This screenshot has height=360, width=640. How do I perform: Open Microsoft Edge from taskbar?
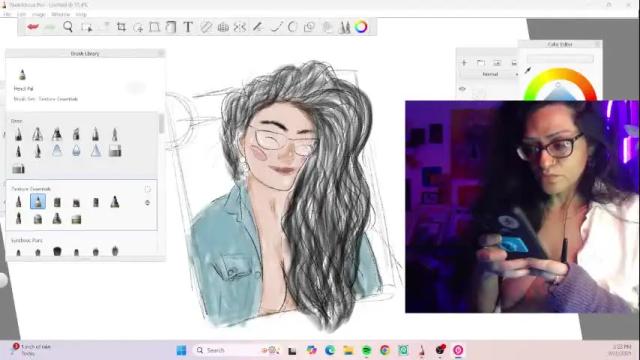(x=330, y=350)
